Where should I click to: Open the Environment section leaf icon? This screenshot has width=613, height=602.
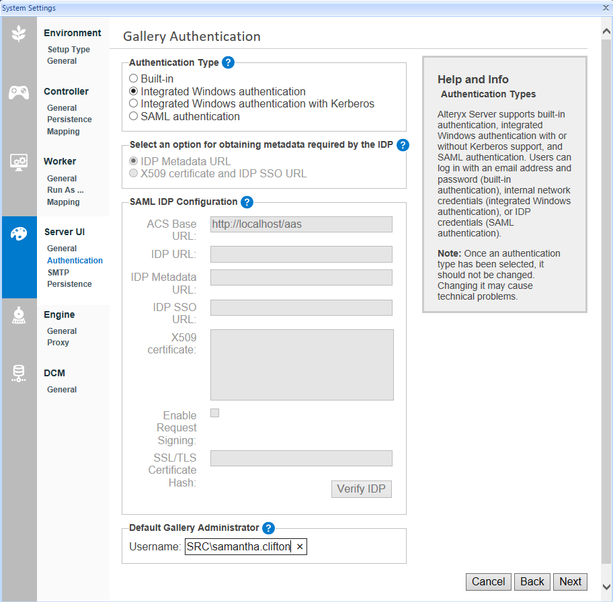(x=18, y=34)
